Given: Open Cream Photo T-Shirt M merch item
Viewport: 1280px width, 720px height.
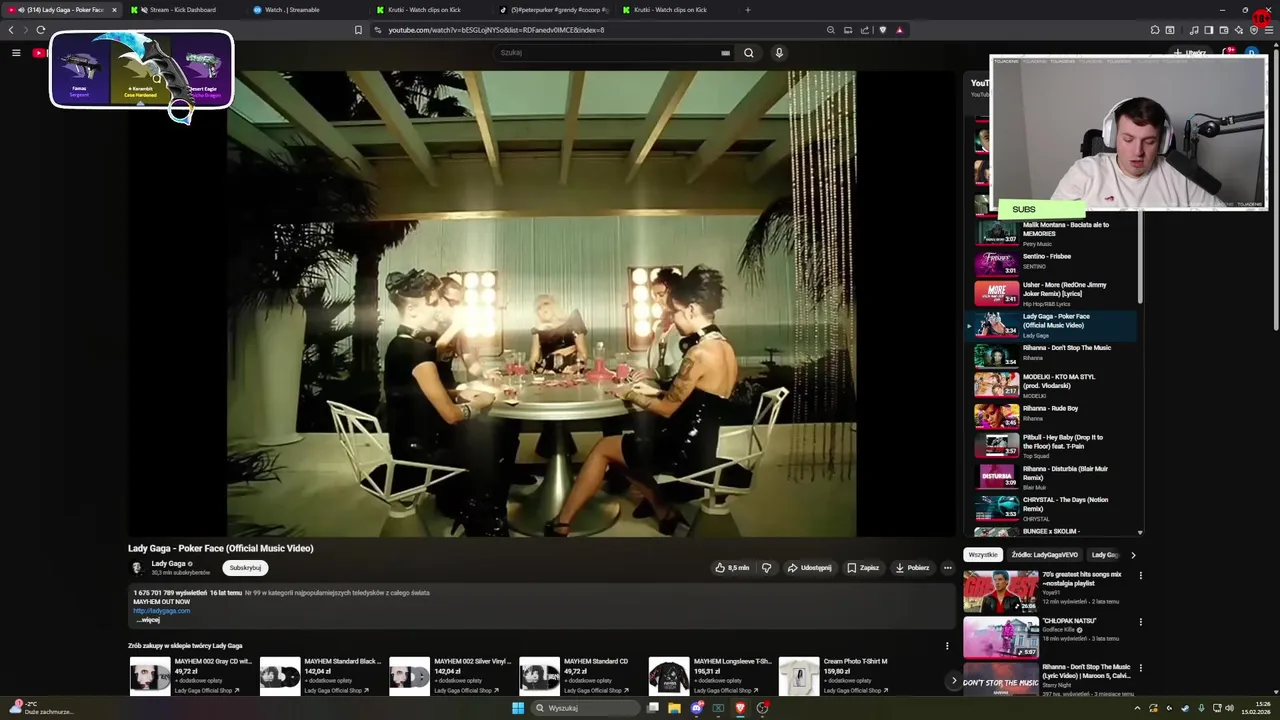Looking at the screenshot, I should click(839, 676).
